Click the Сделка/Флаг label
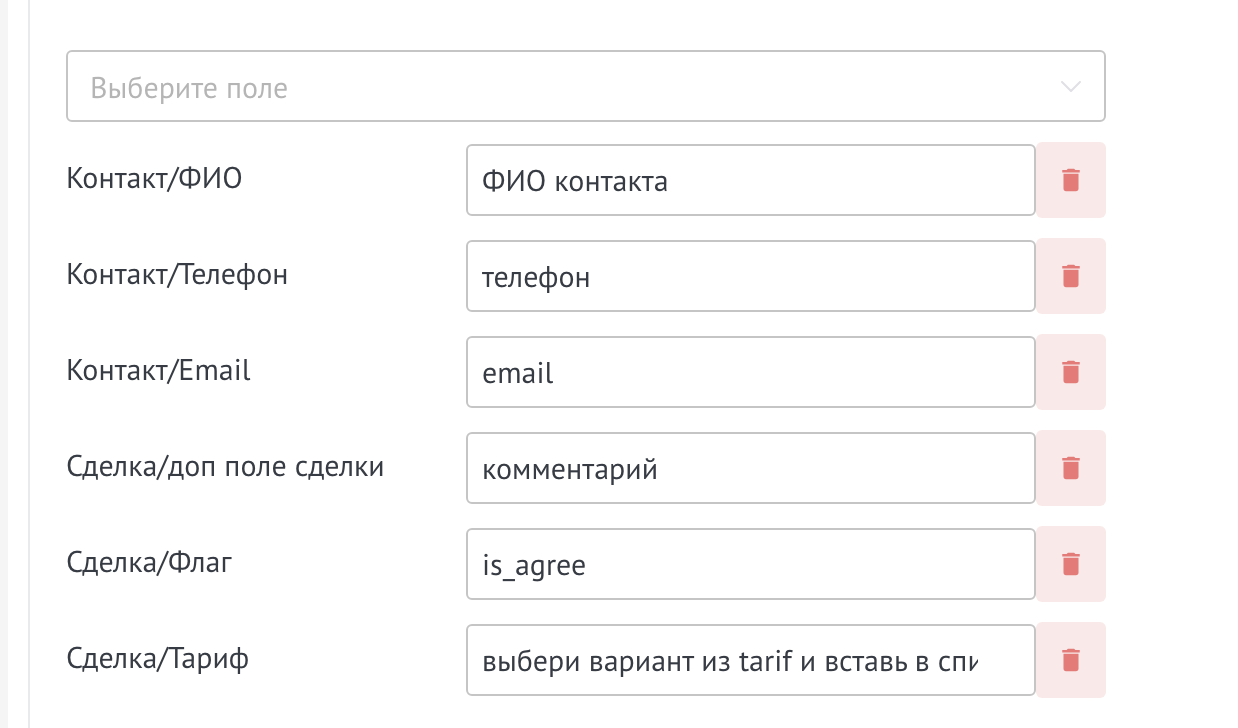The image size is (1238, 728). pyautogui.click(x=149, y=563)
